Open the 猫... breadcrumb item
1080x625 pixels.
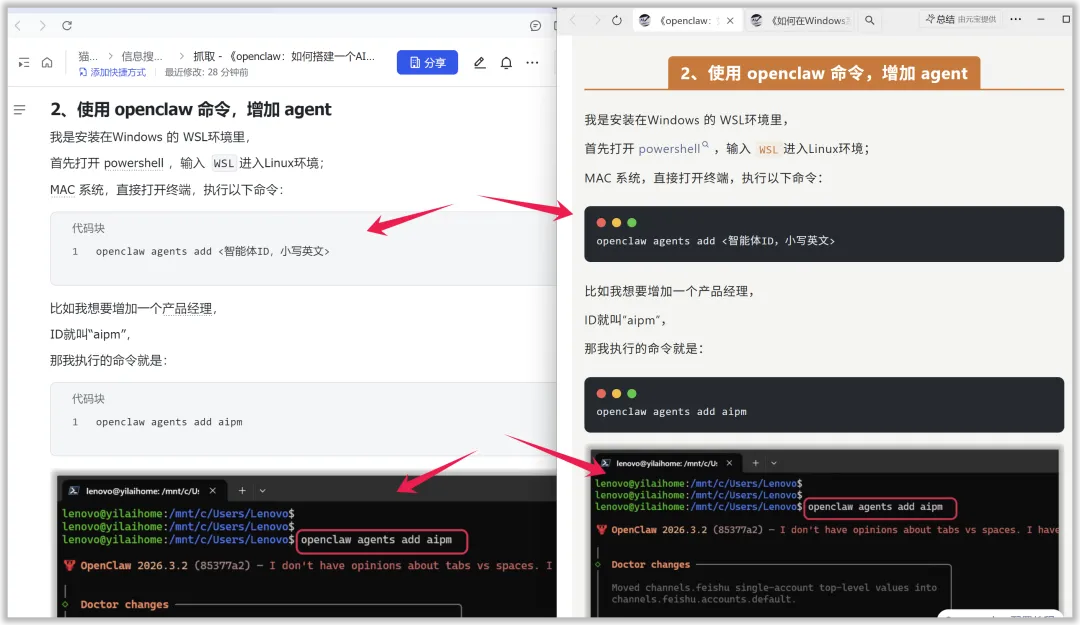point(87,57)
